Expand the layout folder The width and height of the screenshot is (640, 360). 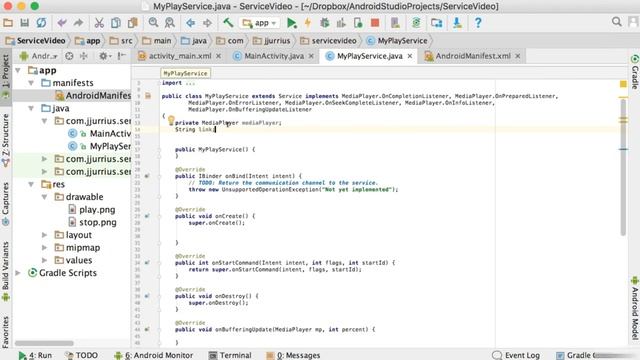point(44,235)
